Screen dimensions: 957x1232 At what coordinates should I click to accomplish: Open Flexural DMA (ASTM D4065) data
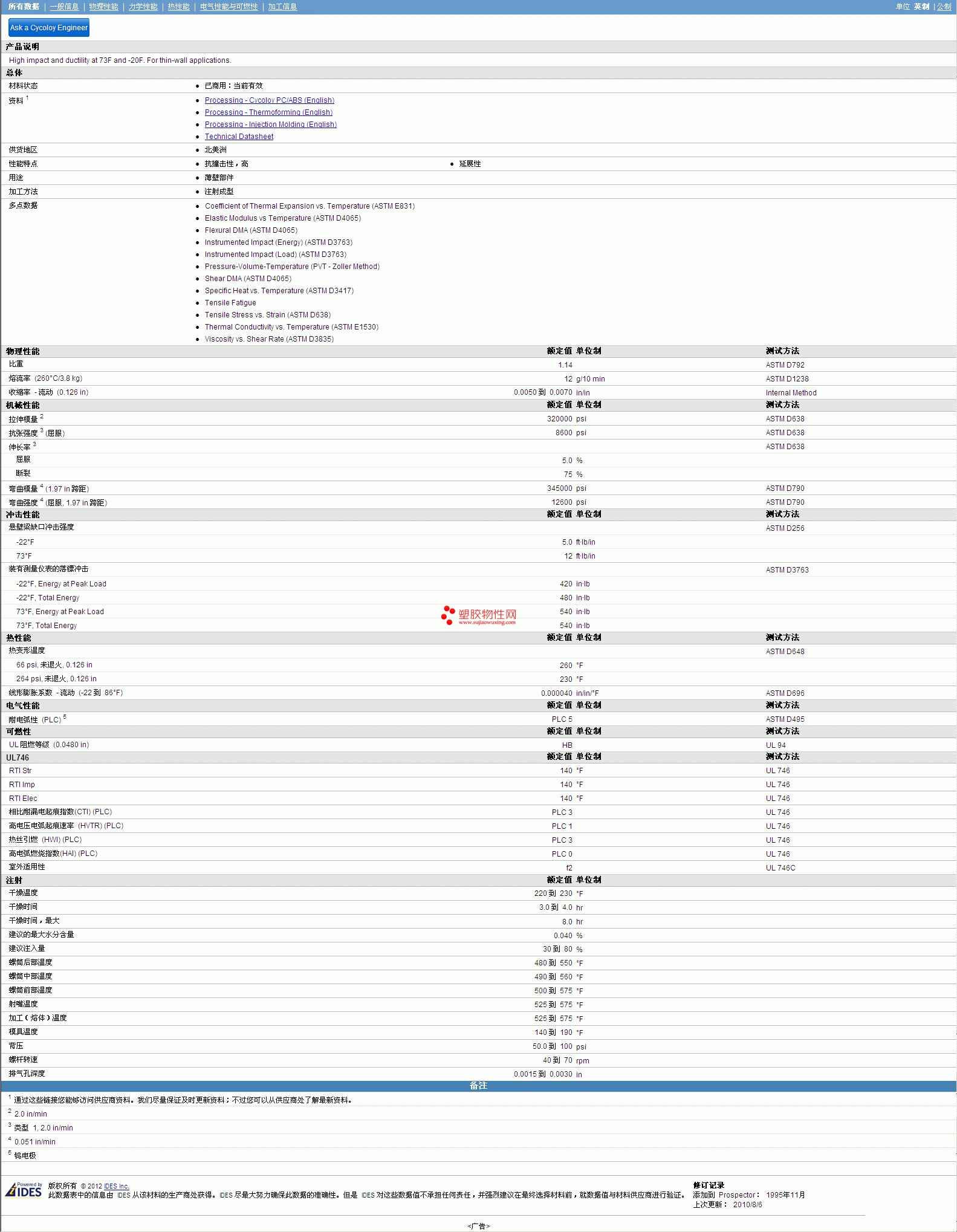point(251,230)
